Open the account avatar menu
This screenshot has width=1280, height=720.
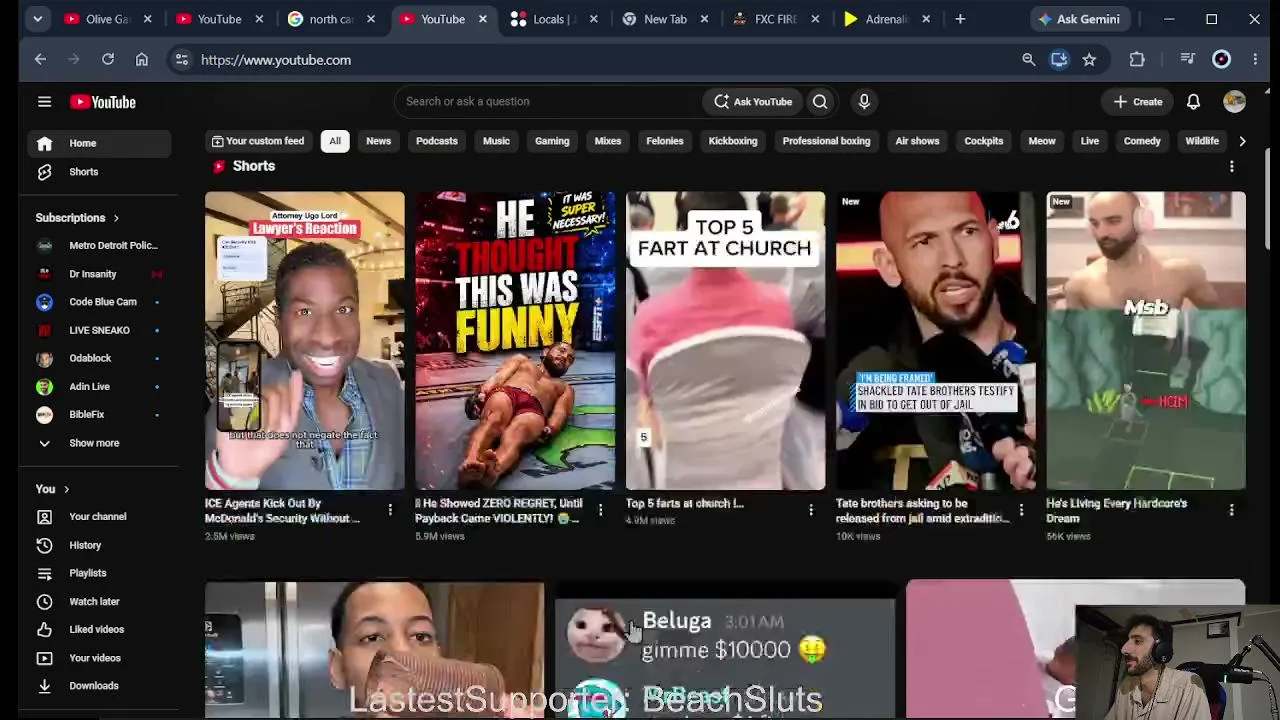coord(1234,101)
